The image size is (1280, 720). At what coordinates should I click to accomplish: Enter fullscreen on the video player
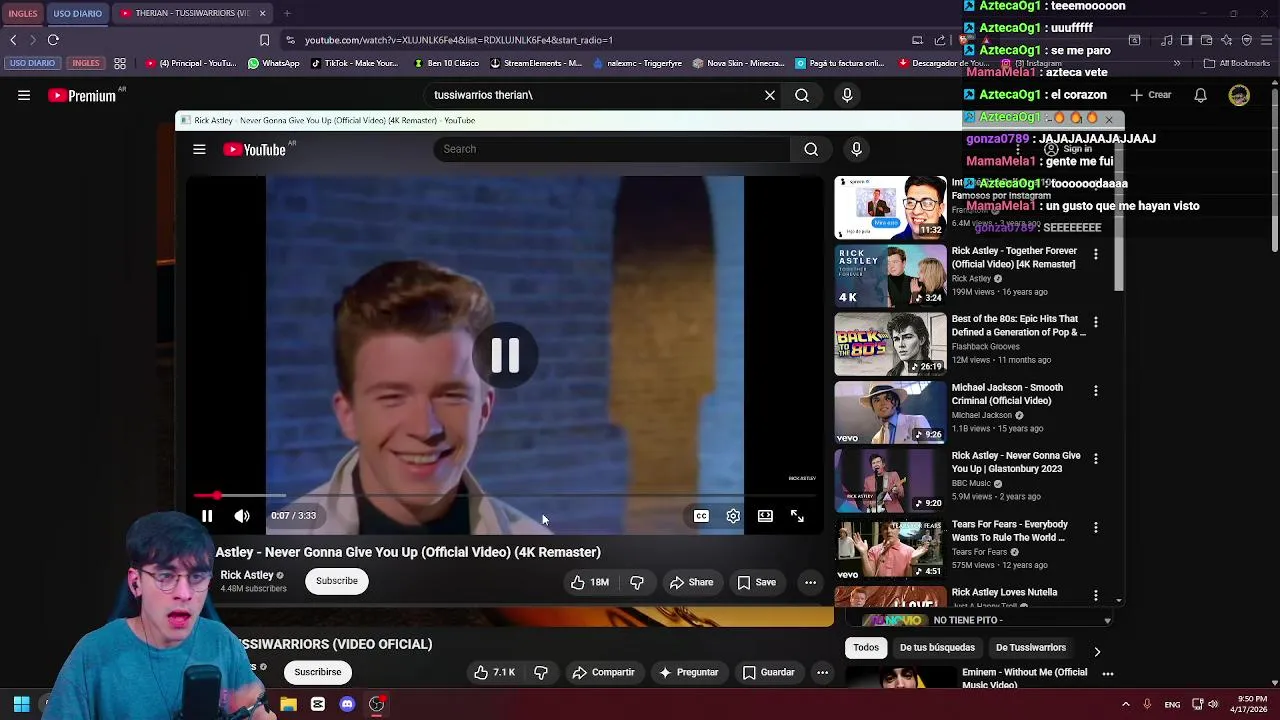797,516
